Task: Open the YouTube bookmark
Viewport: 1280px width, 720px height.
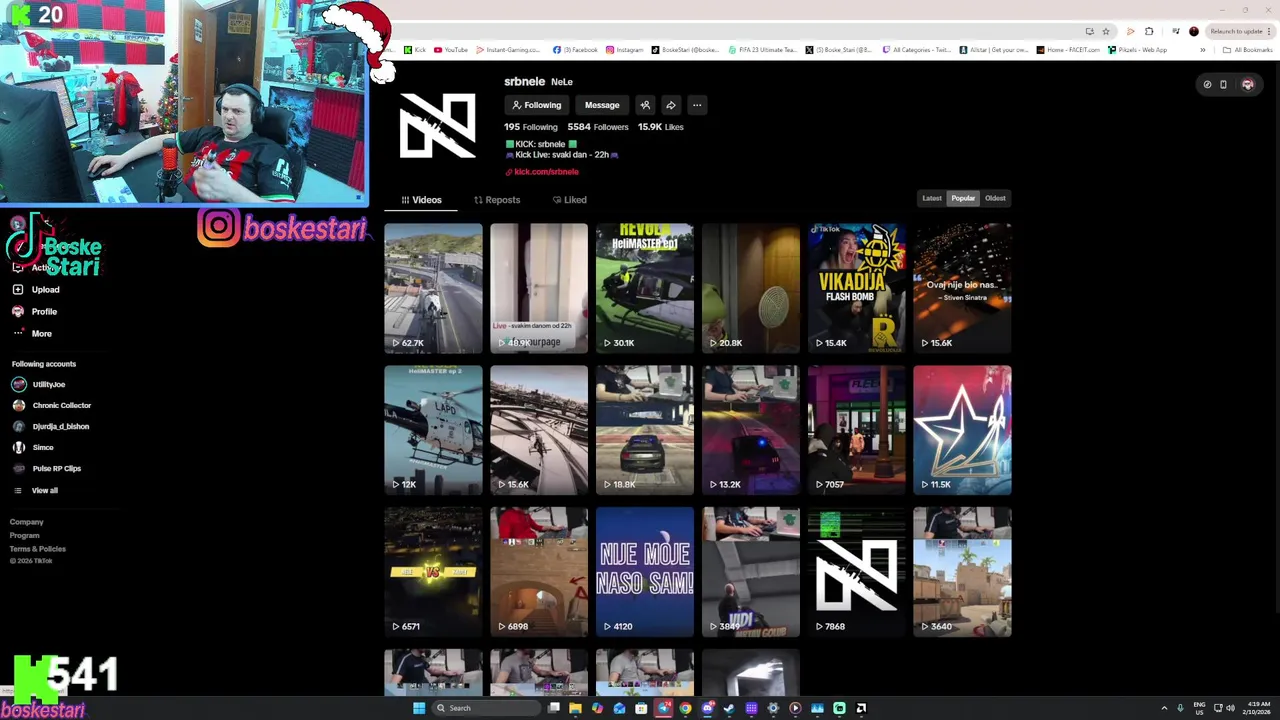Action: click(451, 50)
